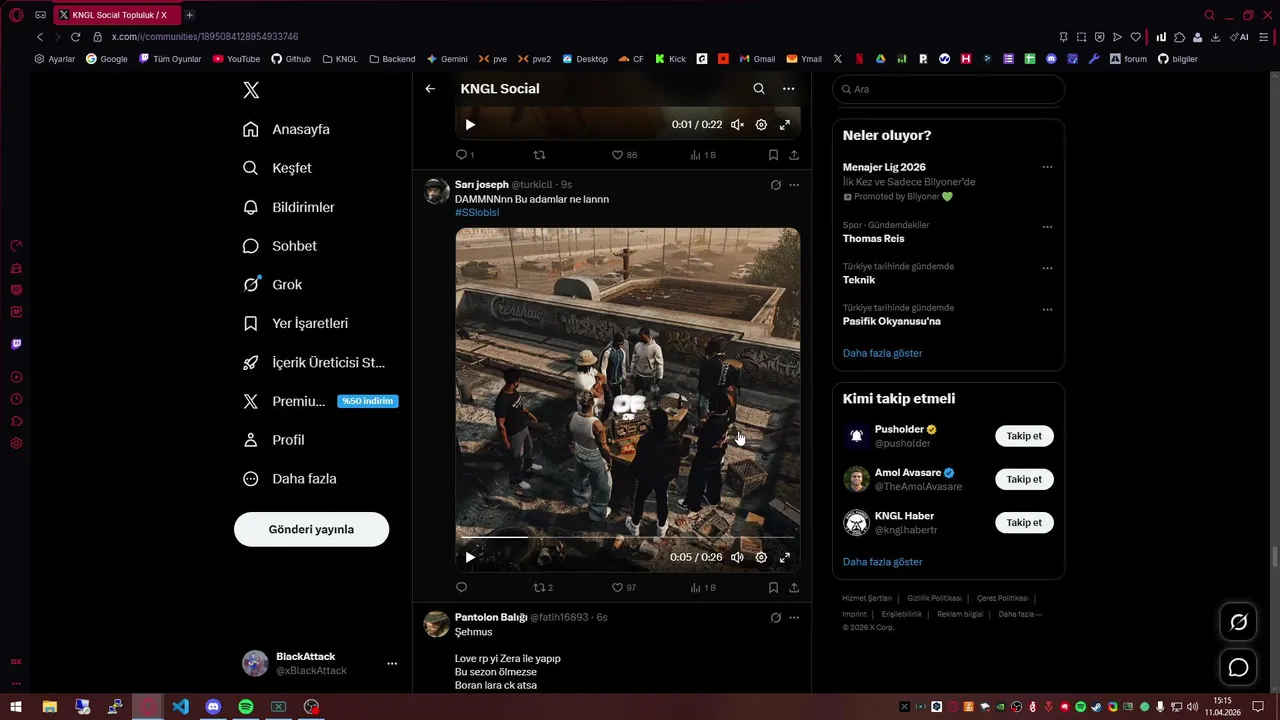This screenshot has width=1280, height=720.
Task: Open more options on Pantolon Balığı's post
Action: point(794,618)
